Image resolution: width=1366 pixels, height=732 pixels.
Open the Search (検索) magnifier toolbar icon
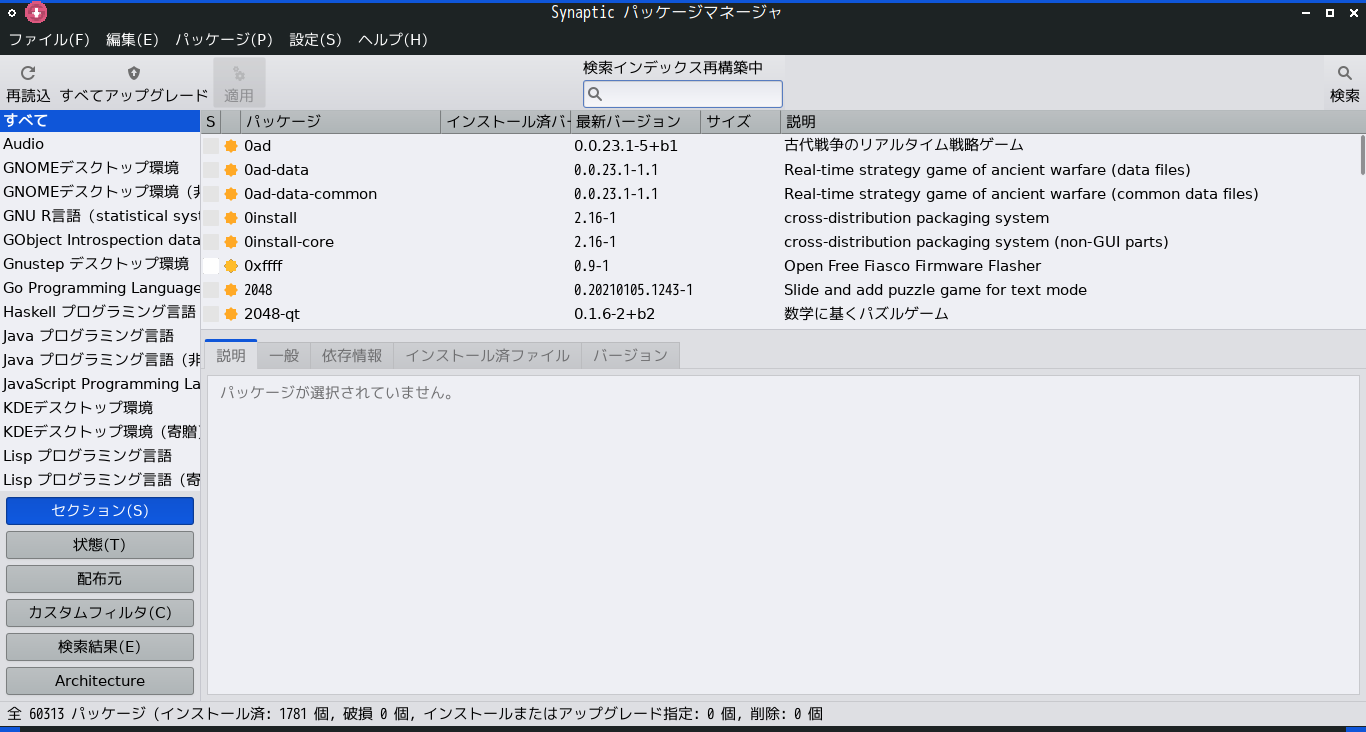(1345, 73)
